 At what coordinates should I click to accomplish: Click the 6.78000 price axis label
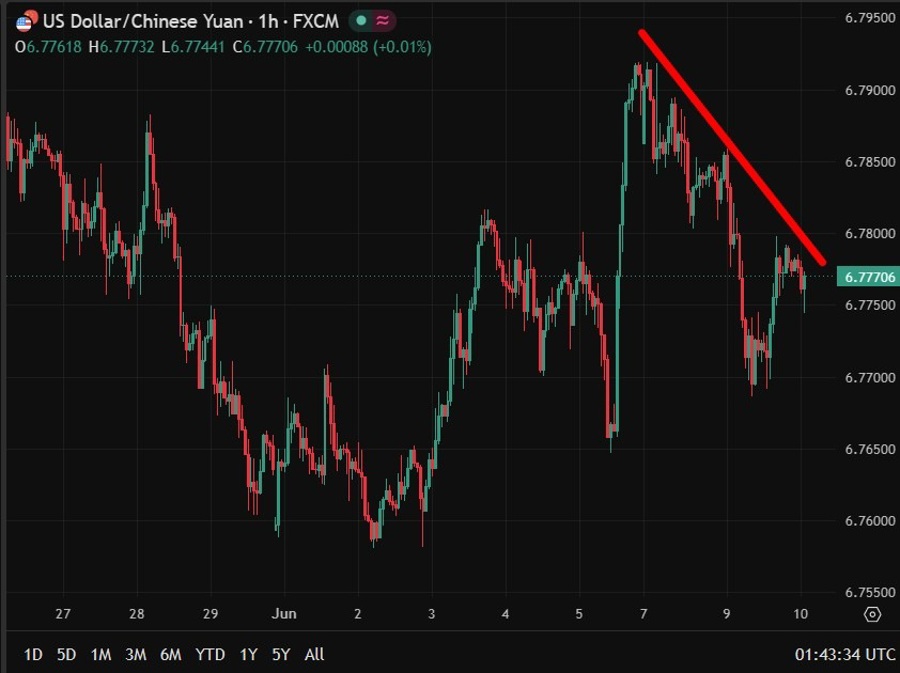click(870, 234)
